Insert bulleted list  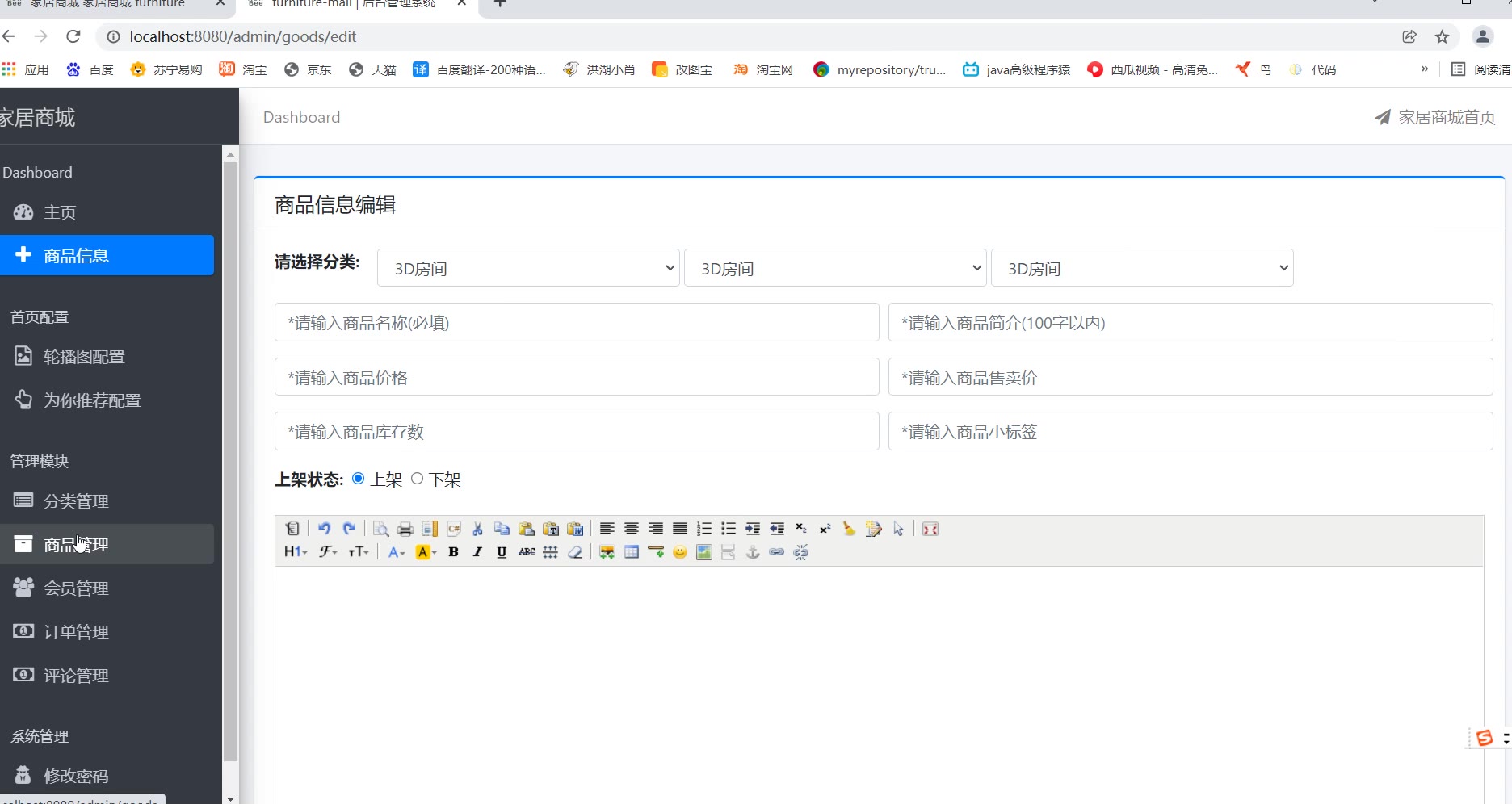click(729, 529)
